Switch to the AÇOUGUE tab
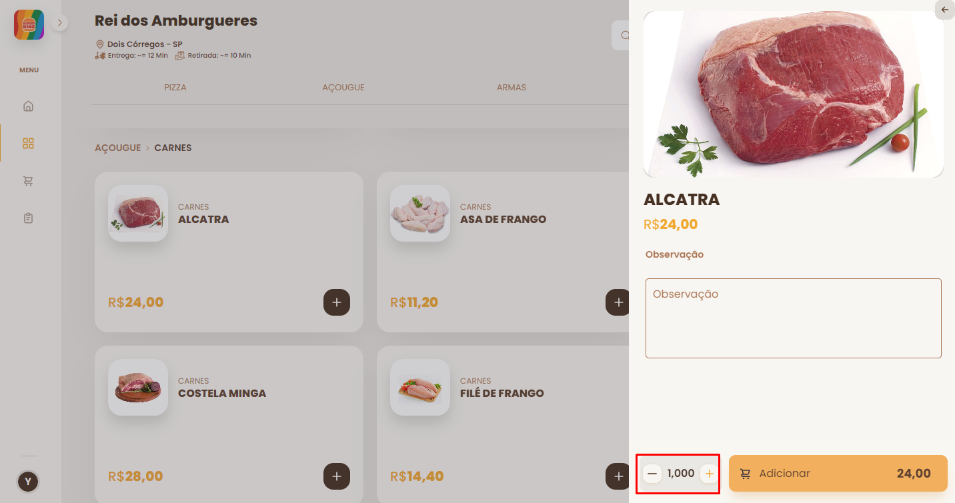This screenshot has height=503, width=955. coord(343,87)
